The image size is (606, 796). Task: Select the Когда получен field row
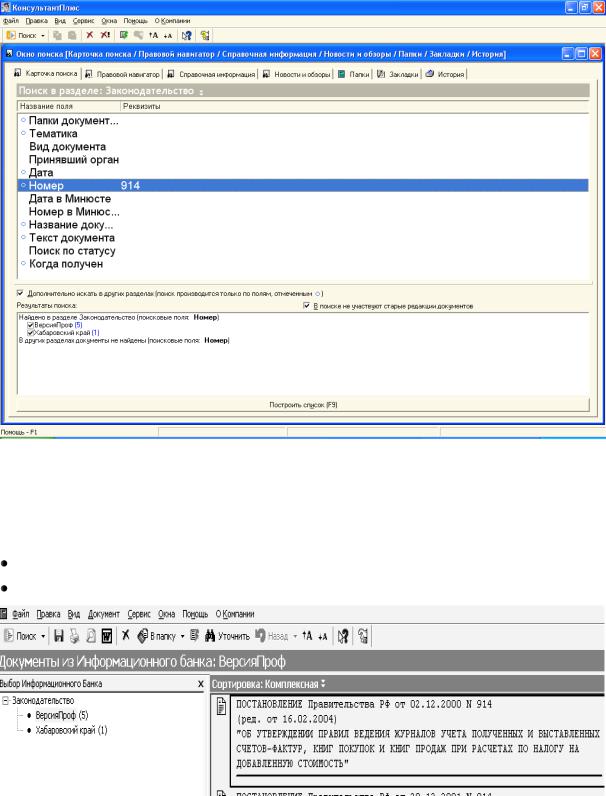point(303,264)
